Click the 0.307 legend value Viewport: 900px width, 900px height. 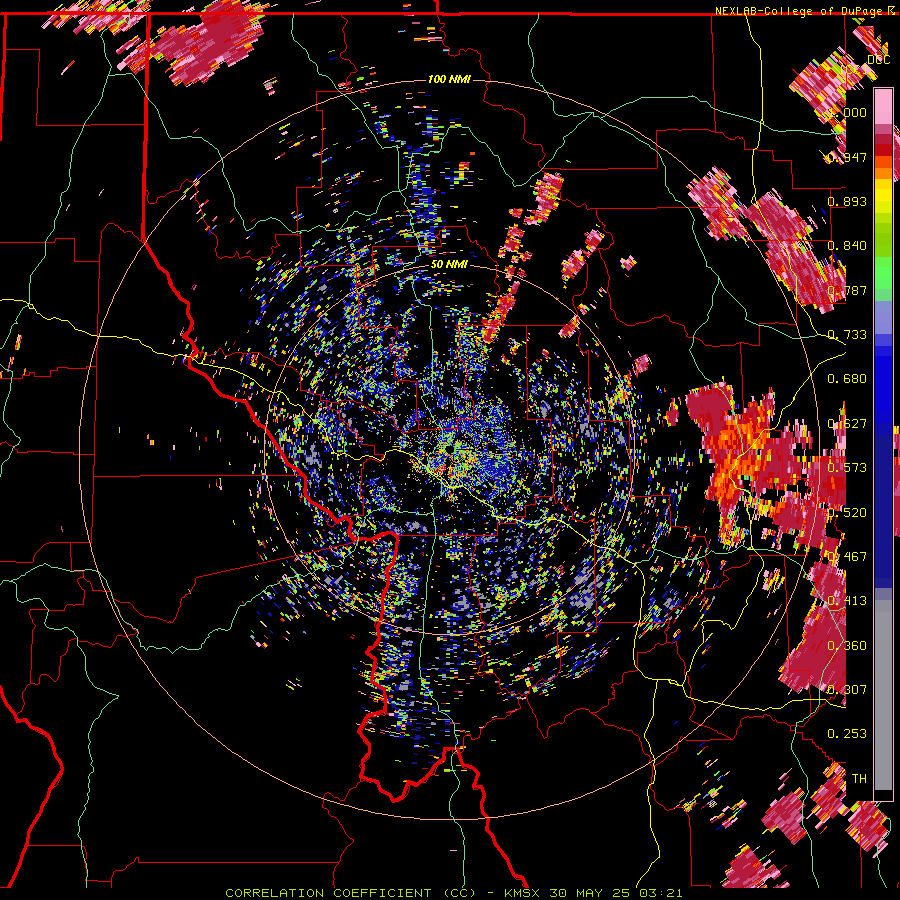pyautogui.click(x=847, y=690)
